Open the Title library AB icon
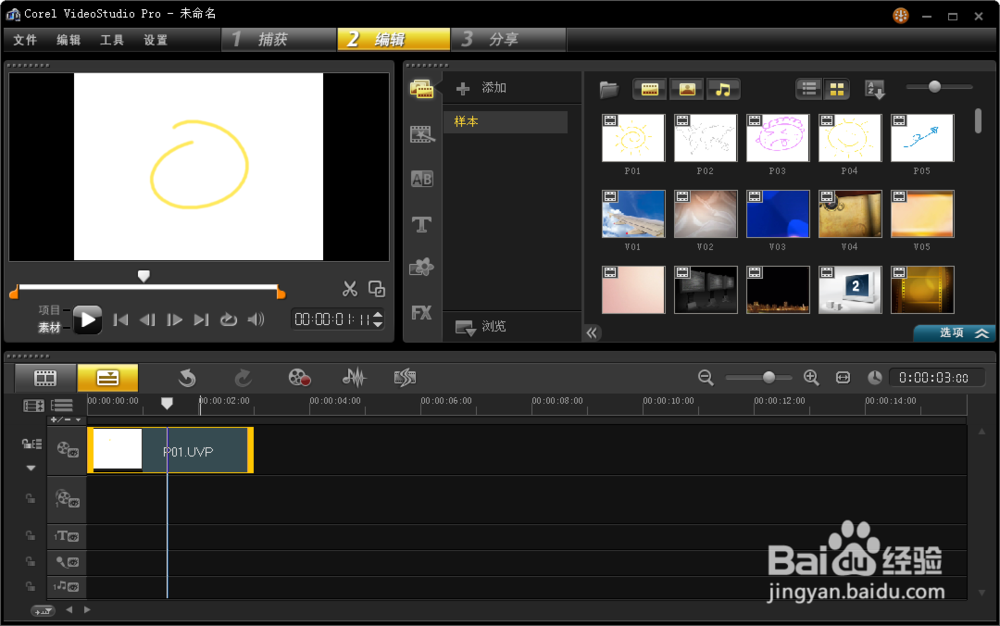Viewport: 1000px width, 626px height. (x=422, y=179)
